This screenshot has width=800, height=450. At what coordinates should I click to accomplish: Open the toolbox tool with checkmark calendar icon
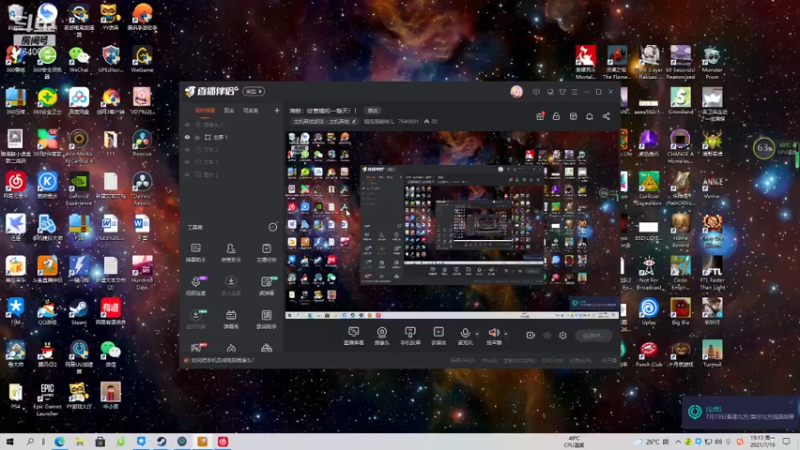point(266,253)
